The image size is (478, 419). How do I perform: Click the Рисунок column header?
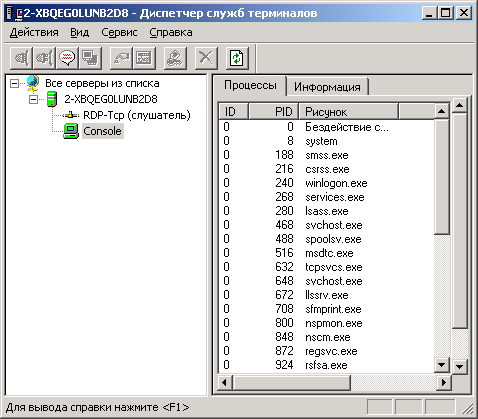coord(348,112)
